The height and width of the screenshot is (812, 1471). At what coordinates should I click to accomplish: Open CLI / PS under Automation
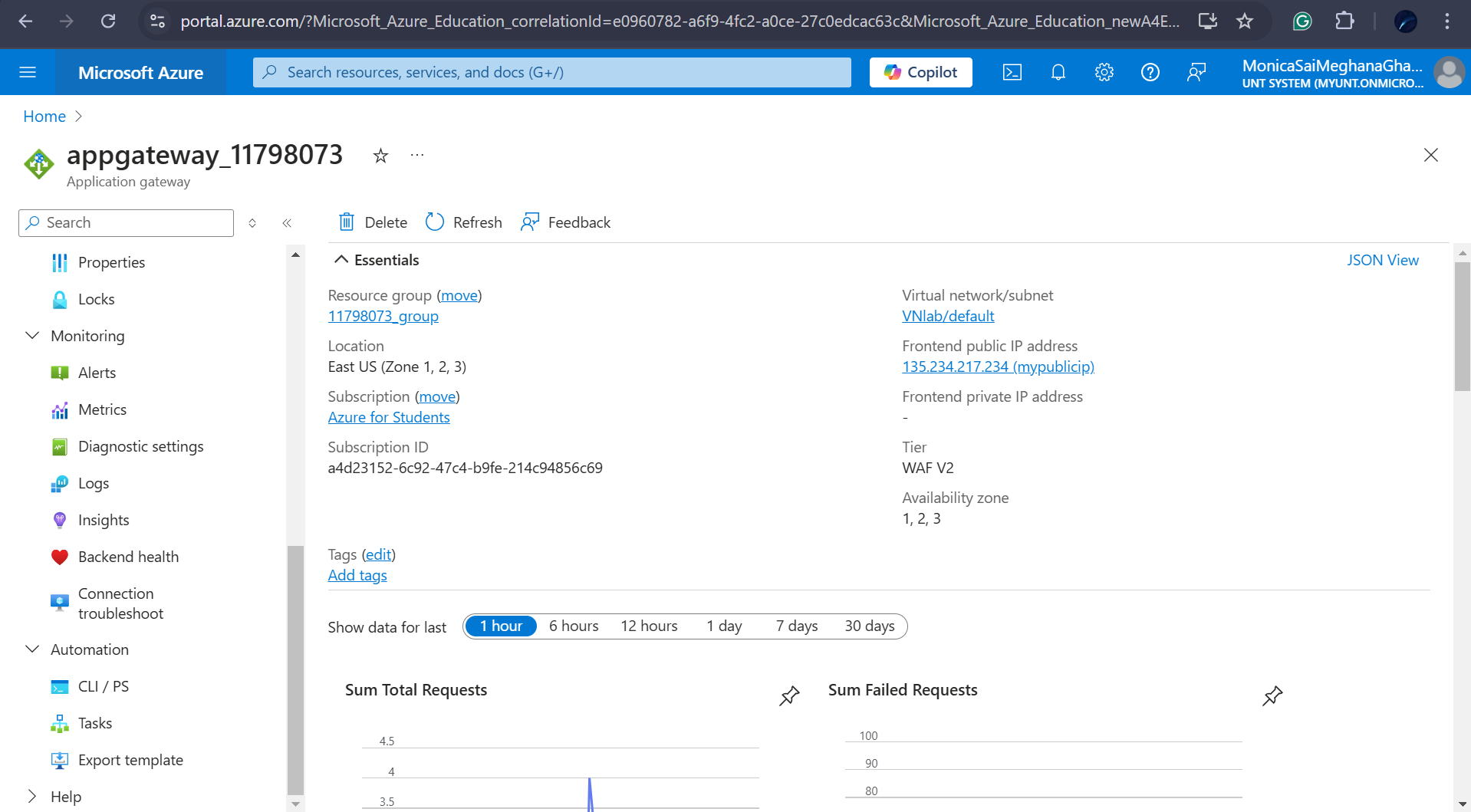pyautogui.click(x=103, y=686)
